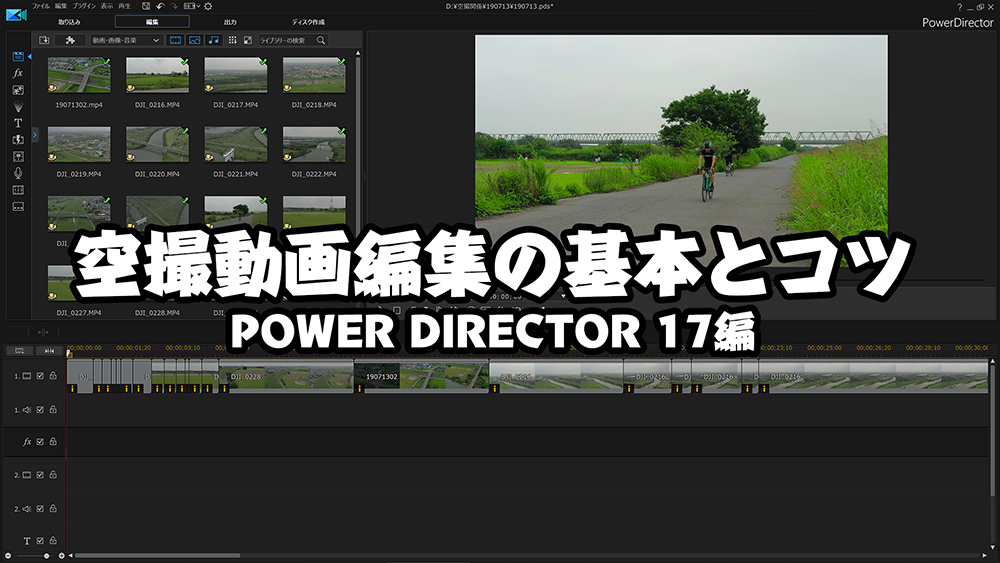Select the DJI_0216.MP4 thumbnail
Image resolution: width=1000 pixels, height=563 pixels.
pos(158,75)
